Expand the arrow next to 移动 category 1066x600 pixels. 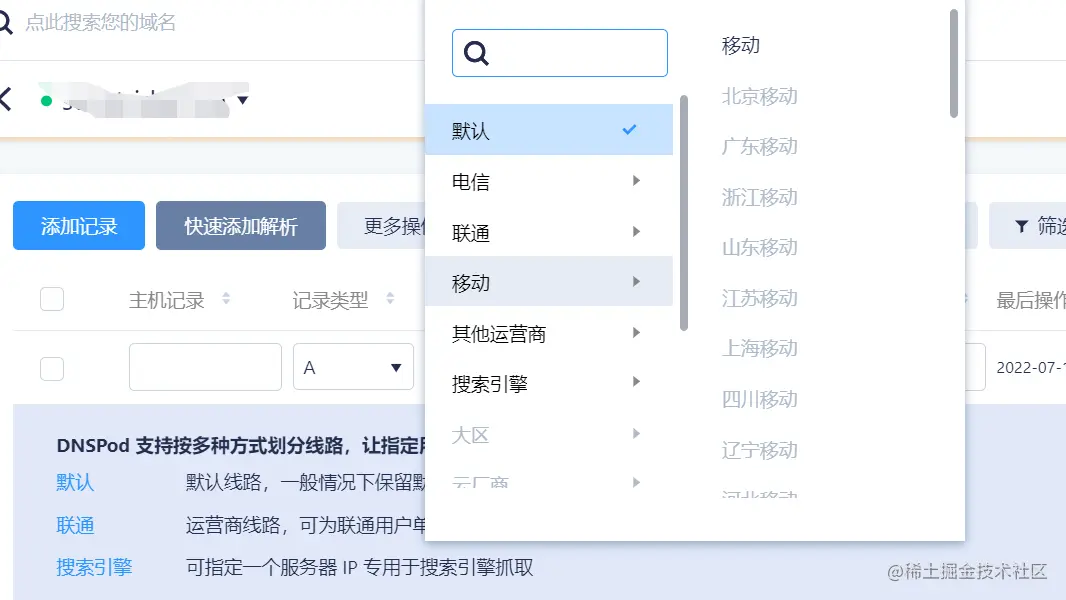coord(636,281)
